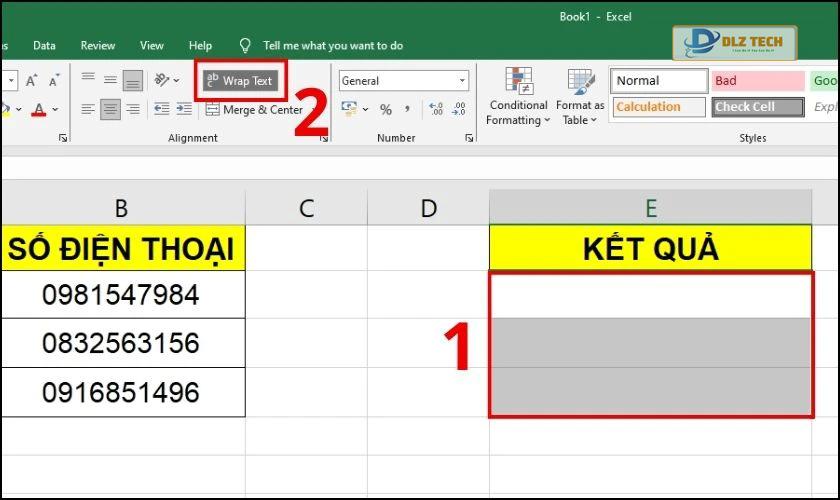Select column C header
The image size is (840, 500).
click(x=306, y=208)
